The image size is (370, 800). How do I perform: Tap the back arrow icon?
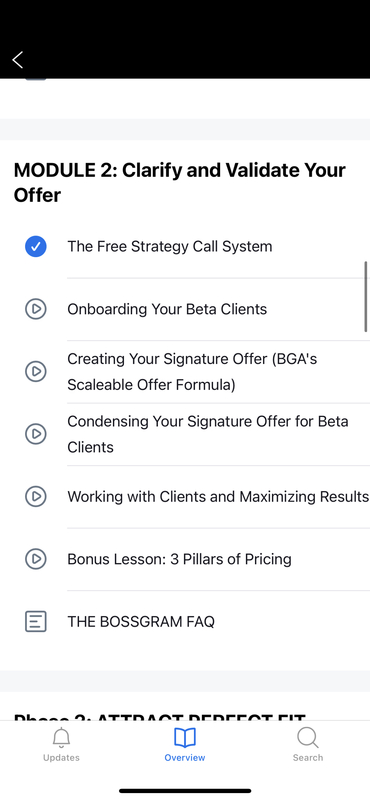pos(18,60)
